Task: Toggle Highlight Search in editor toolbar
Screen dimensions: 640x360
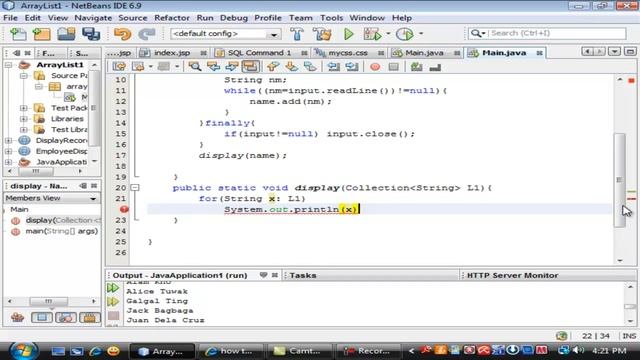Action: click(250, 67)
